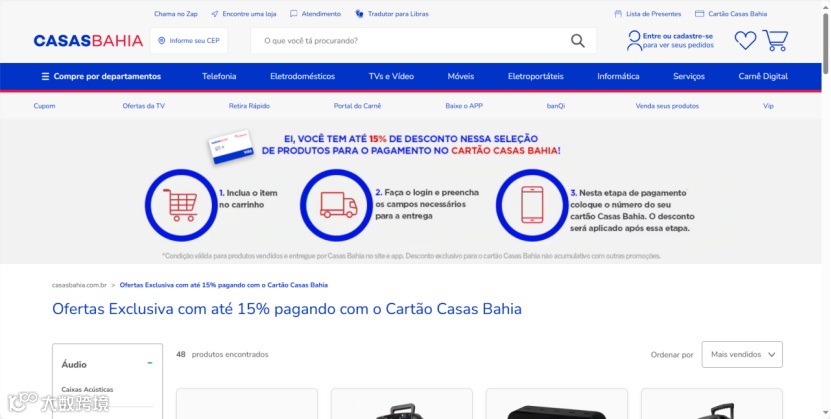This screenshot has width=831, height=419.
Task: Open Baixe o APP link
Action: click(464, 106)
